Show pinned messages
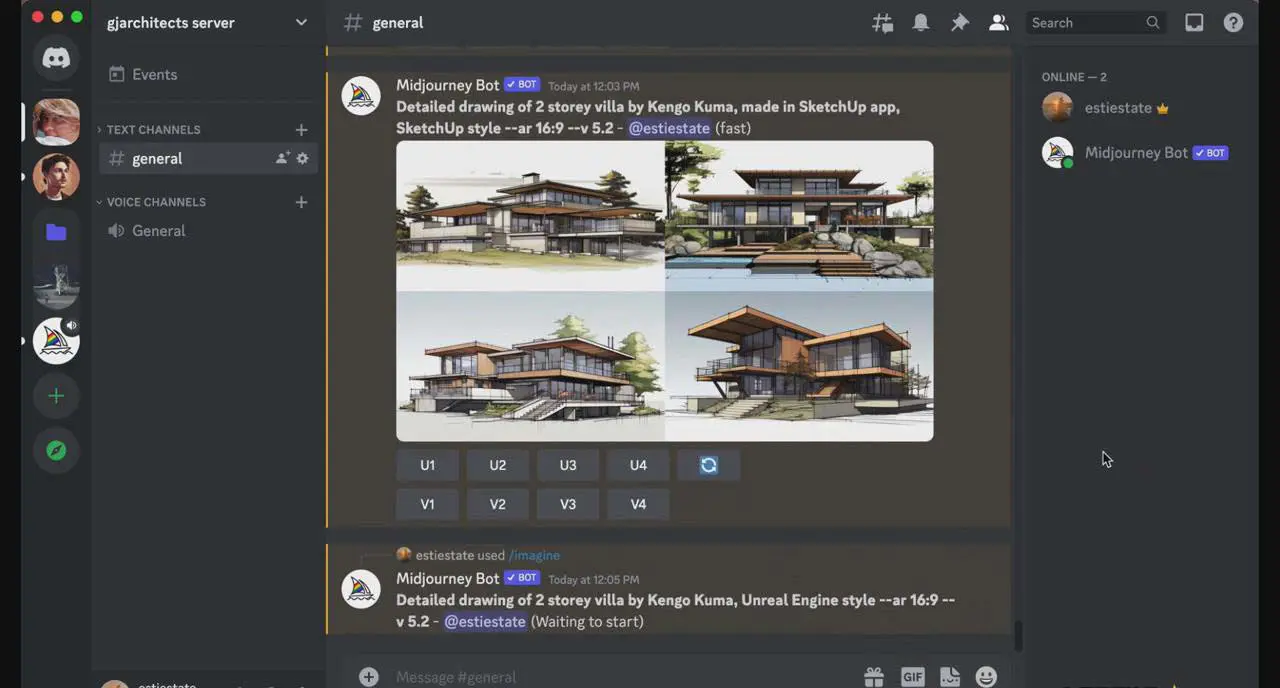 (x=960, y=23)
